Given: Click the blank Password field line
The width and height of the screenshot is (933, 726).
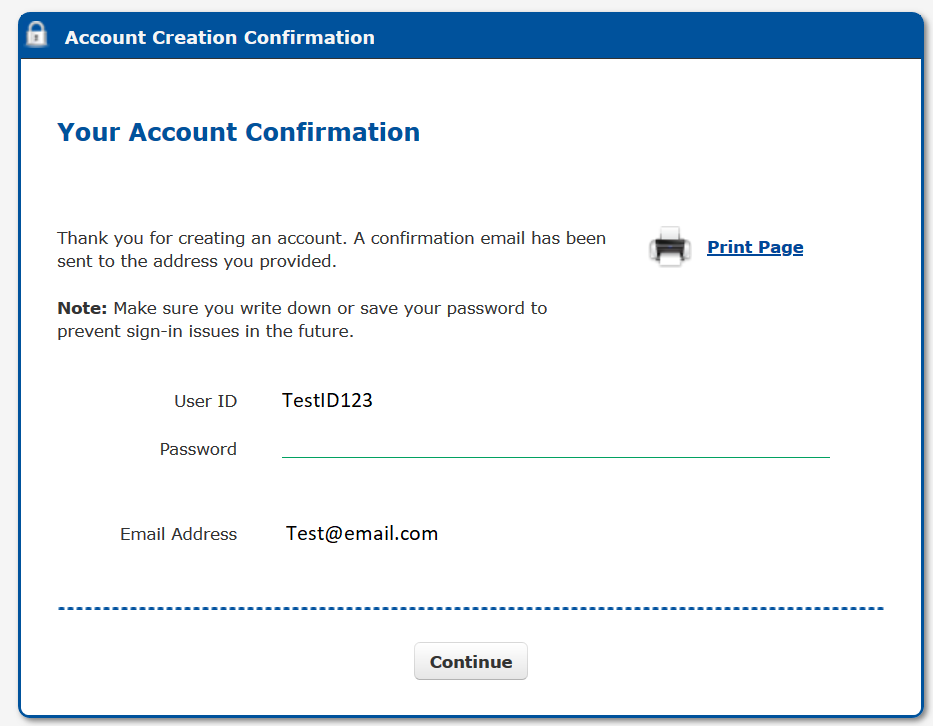Looking at the screenshot, I should [x=555, y=448].
